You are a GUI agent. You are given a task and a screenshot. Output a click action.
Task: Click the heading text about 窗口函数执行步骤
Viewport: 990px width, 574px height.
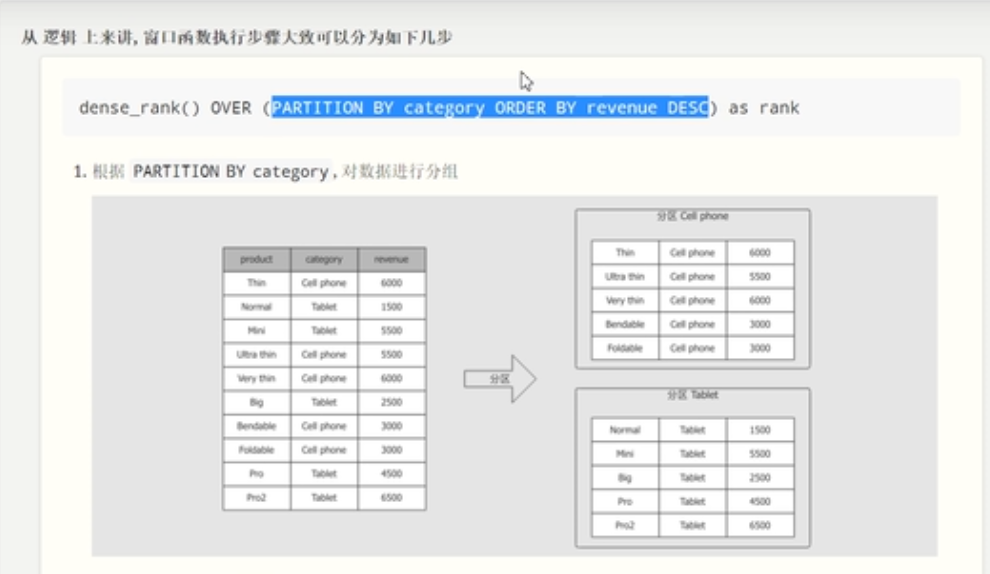[240, 38]
